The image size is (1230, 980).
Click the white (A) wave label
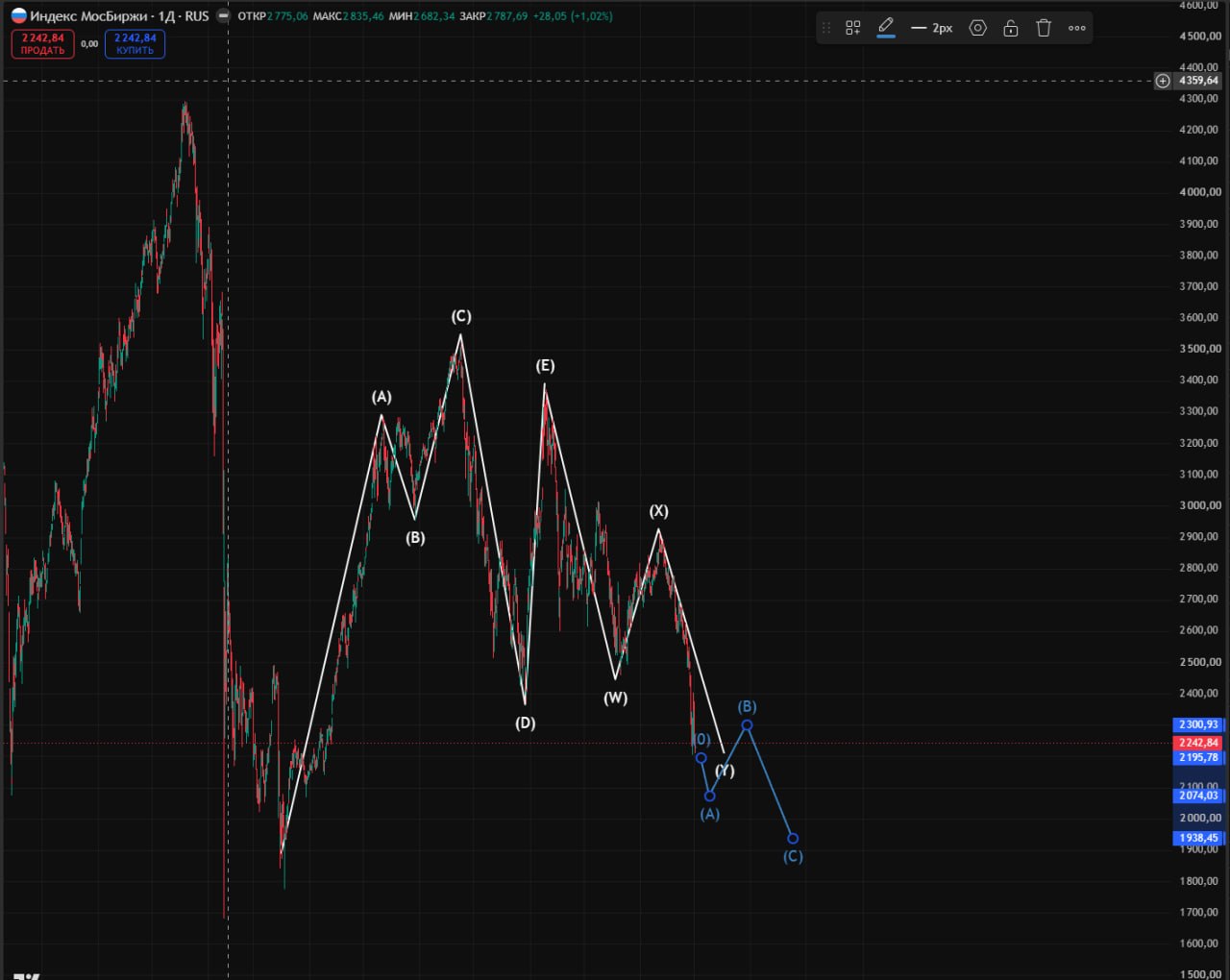(x=381, y=397)
